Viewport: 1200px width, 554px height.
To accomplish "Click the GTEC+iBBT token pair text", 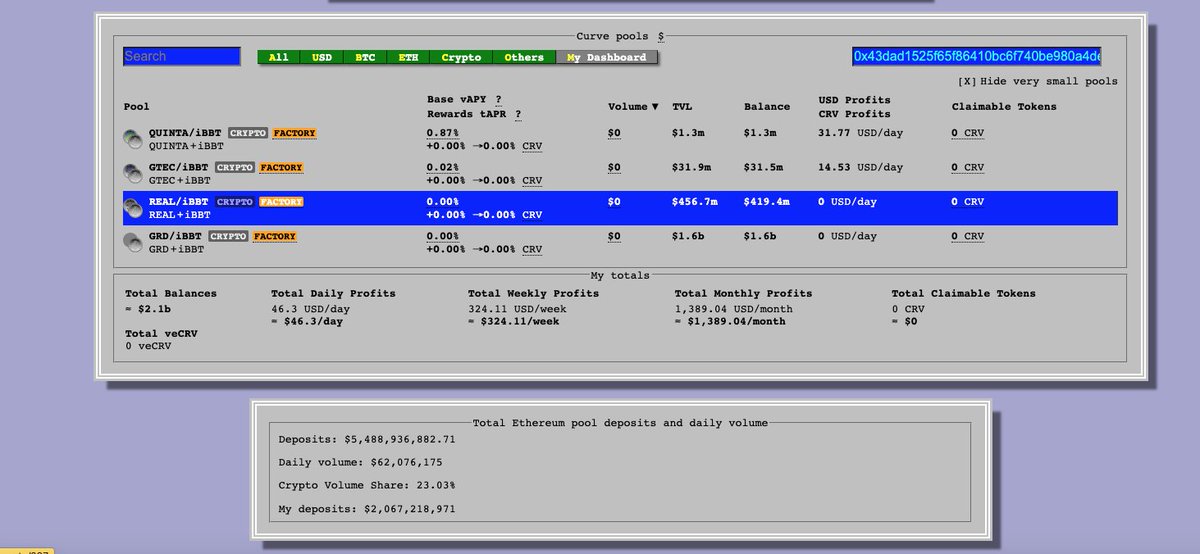I will click(180, 181).
